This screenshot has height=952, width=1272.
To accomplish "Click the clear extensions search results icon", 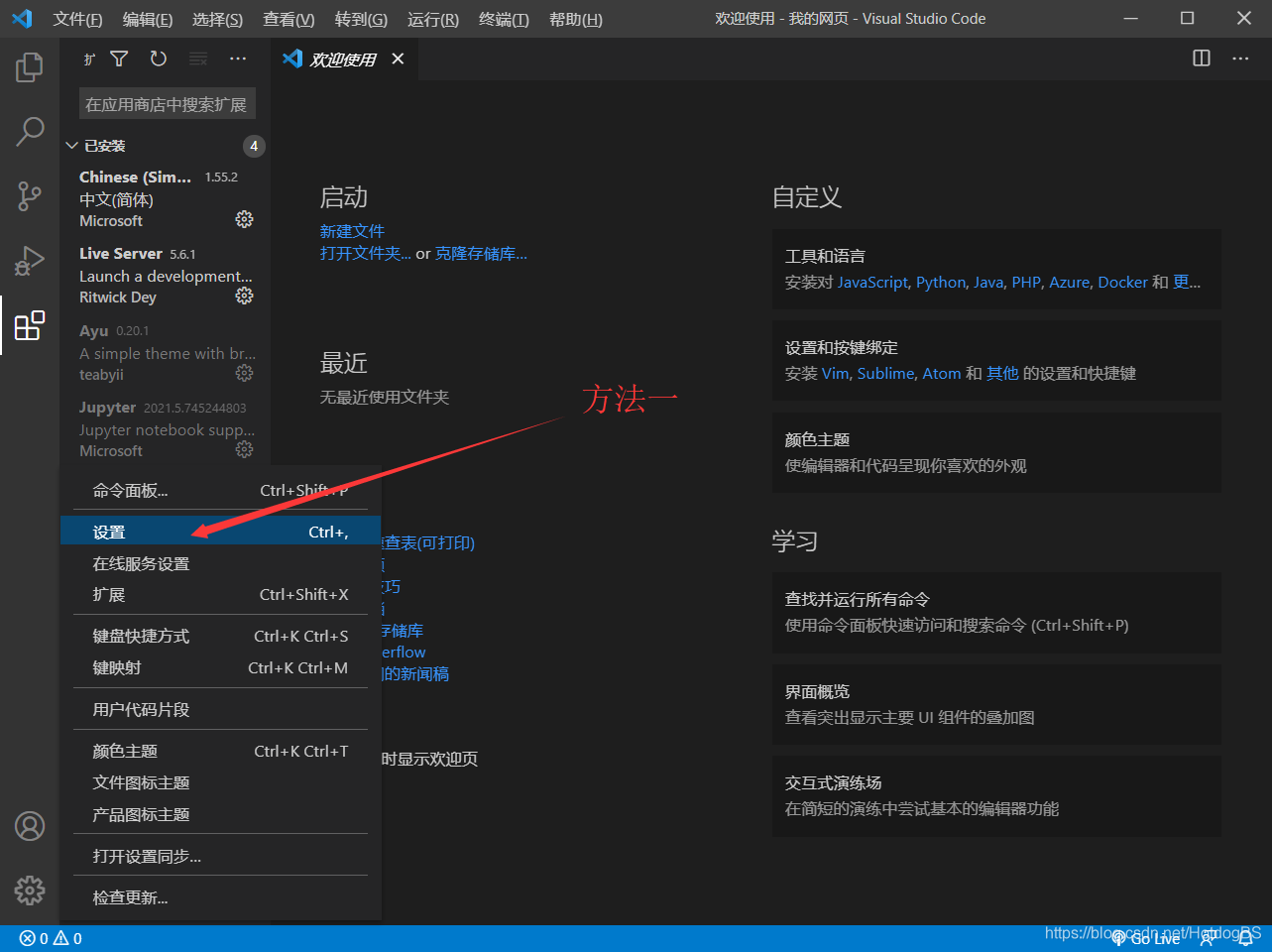I will [198, 59].
